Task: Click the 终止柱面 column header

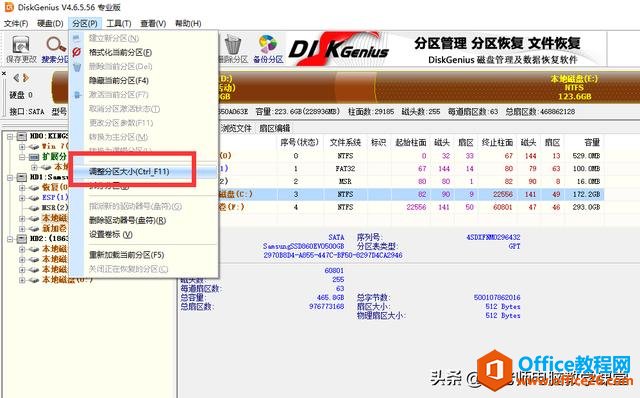Action: [x=497, y=142]
